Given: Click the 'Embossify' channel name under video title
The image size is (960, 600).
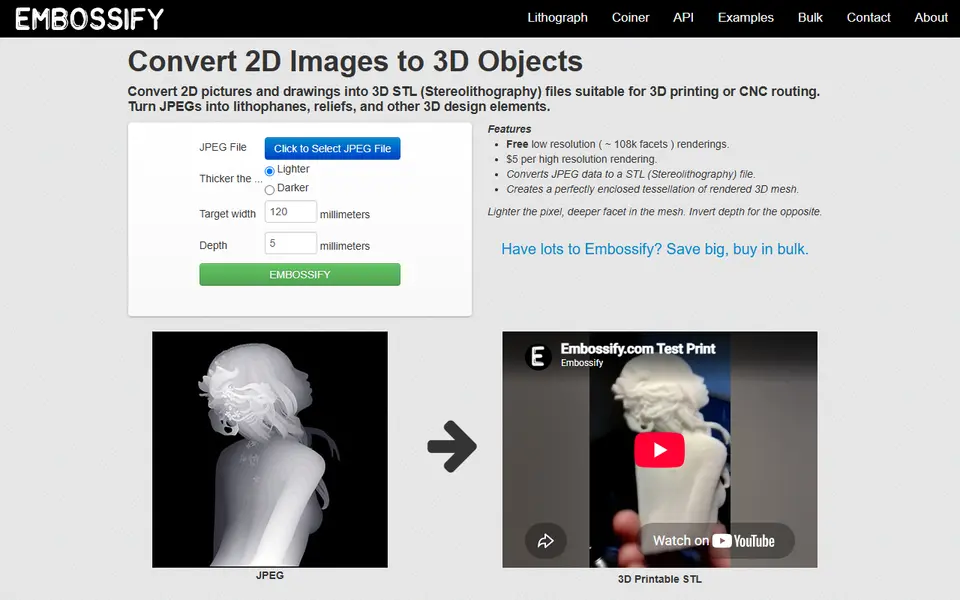Looking at the screenshot, I should click(x=582, y=363).
